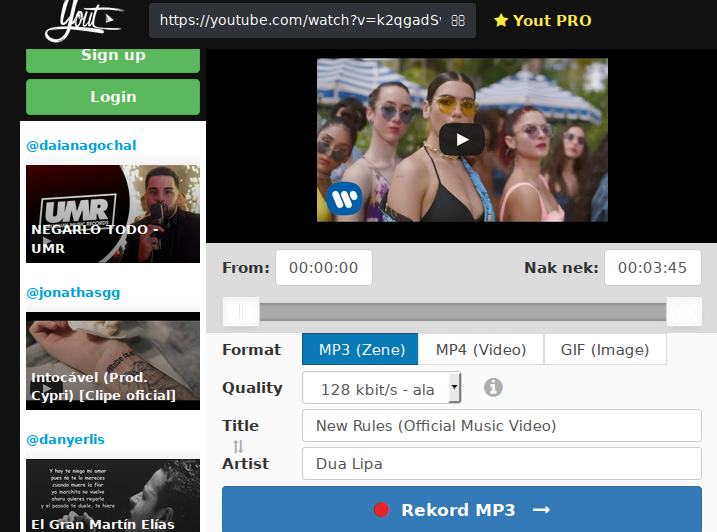Click the Yout PRO star icon
717x532 pixels.
pyautogui.click(x=501, y=21)
